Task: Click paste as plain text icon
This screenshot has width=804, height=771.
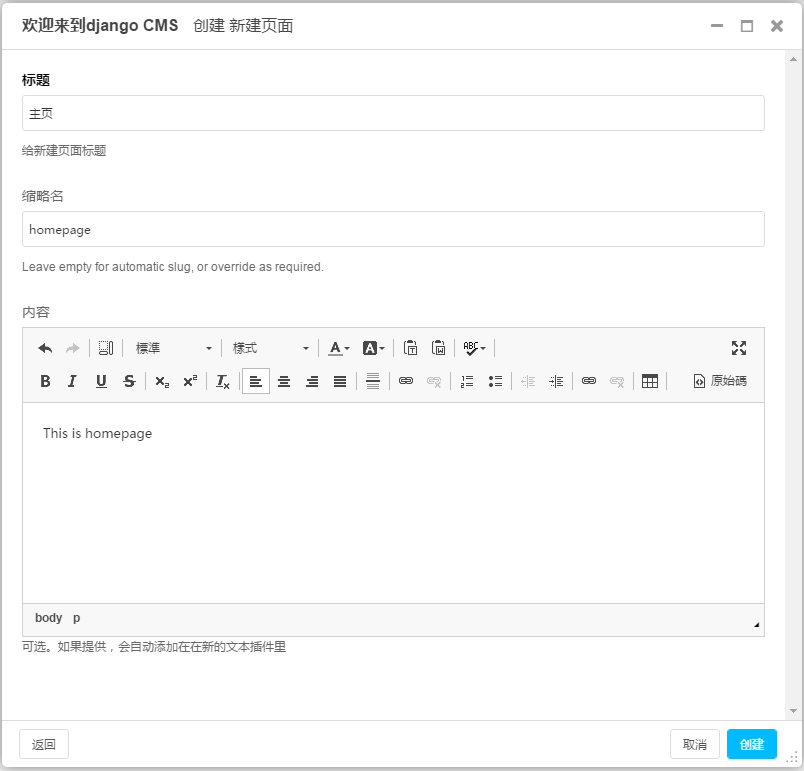Action: click(x=410, y=348)
